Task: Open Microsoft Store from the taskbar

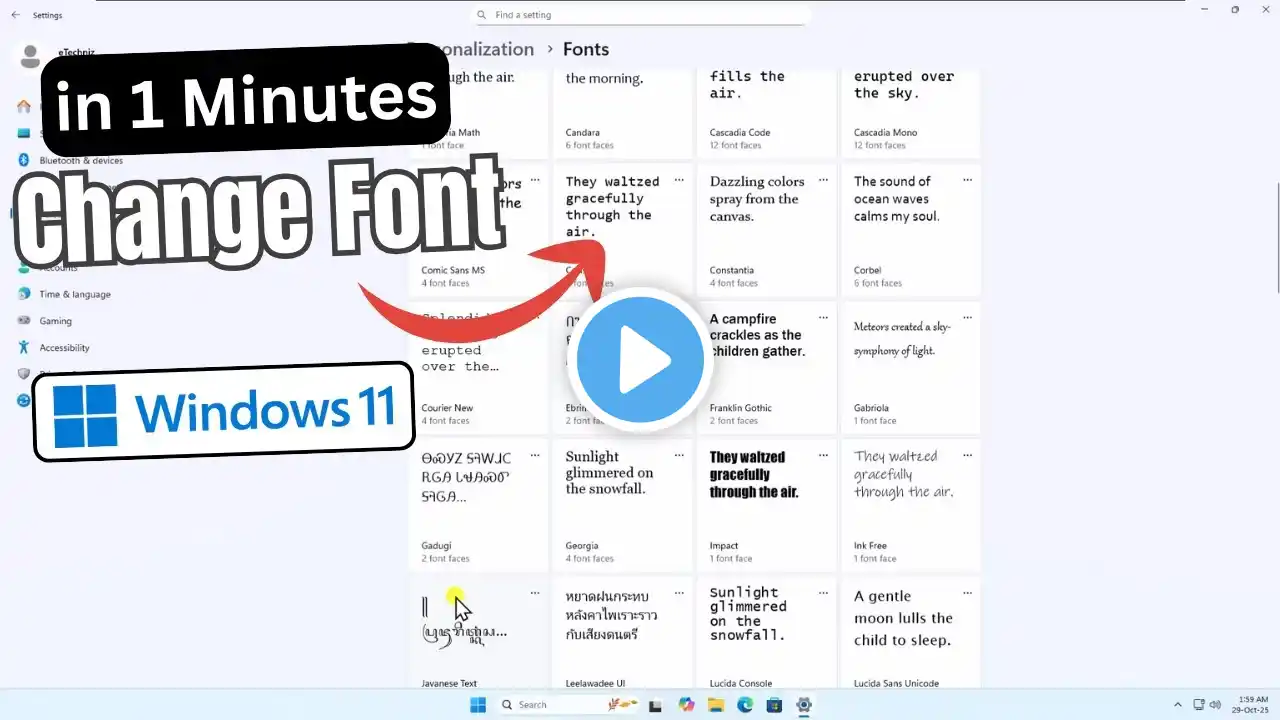Action: pyautogui.click(x=774, y=705)
